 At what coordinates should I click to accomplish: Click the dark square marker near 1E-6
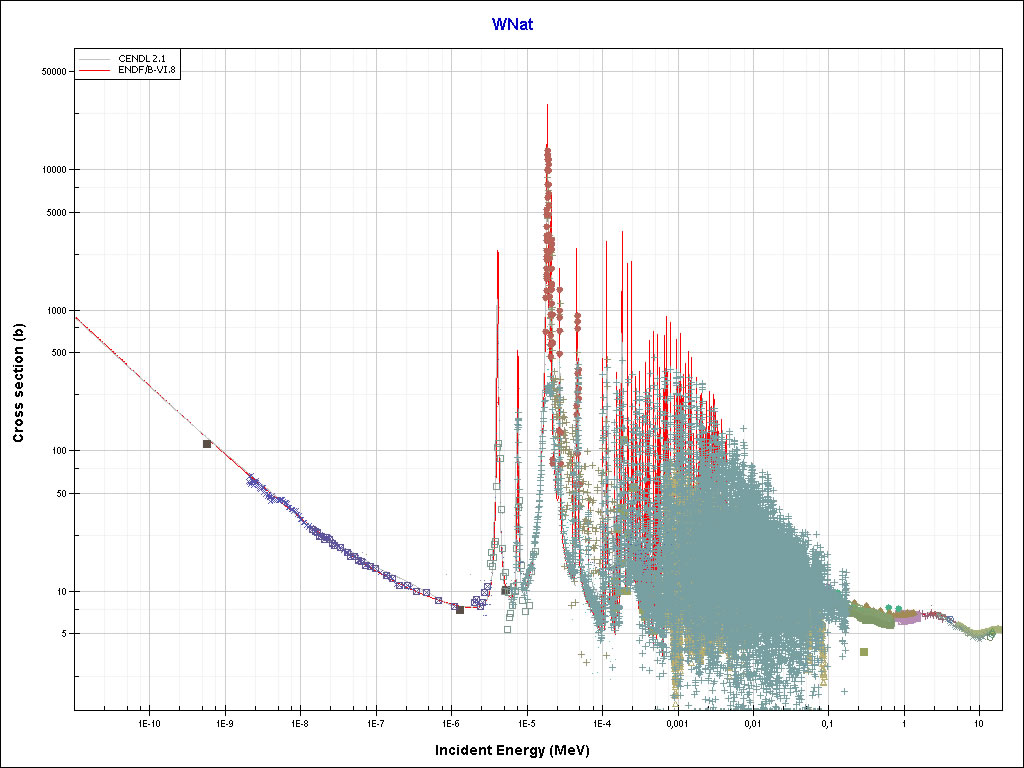pos(460,609)
